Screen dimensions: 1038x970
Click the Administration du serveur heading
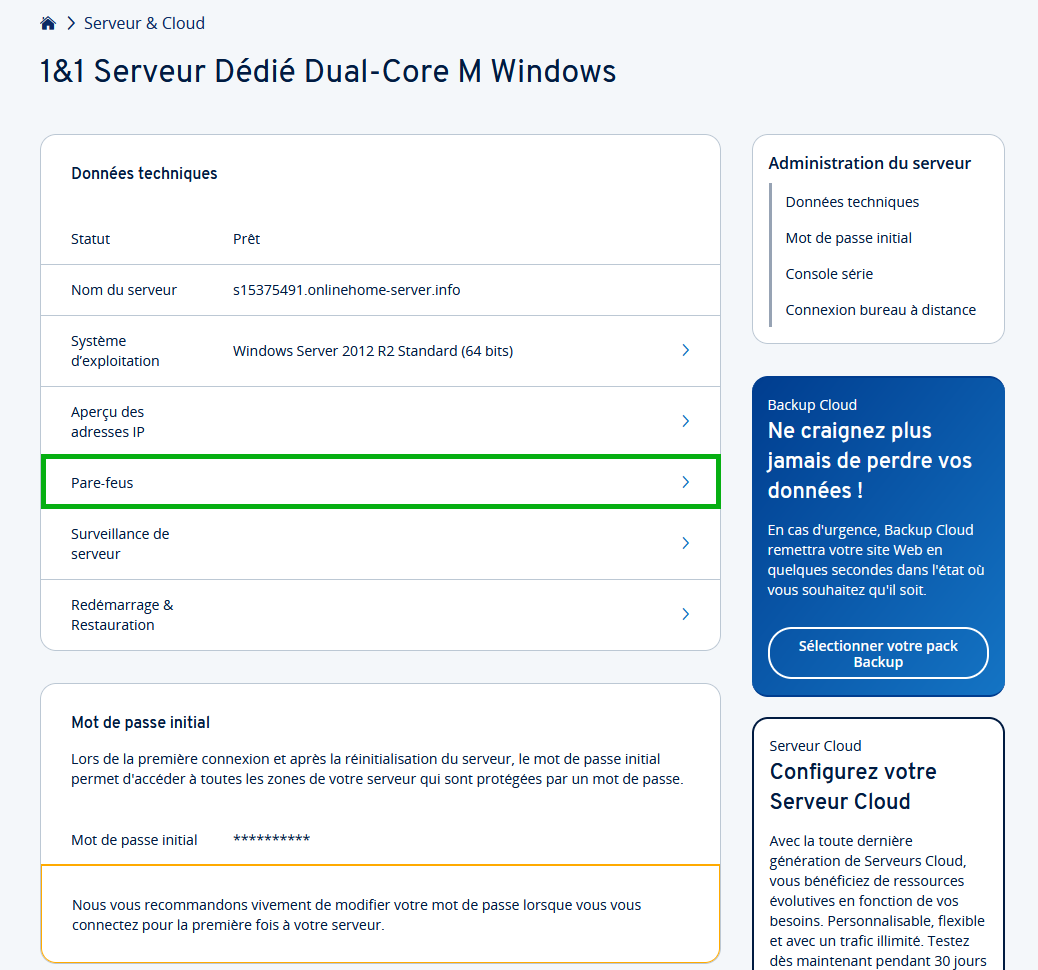coord(869,163)
